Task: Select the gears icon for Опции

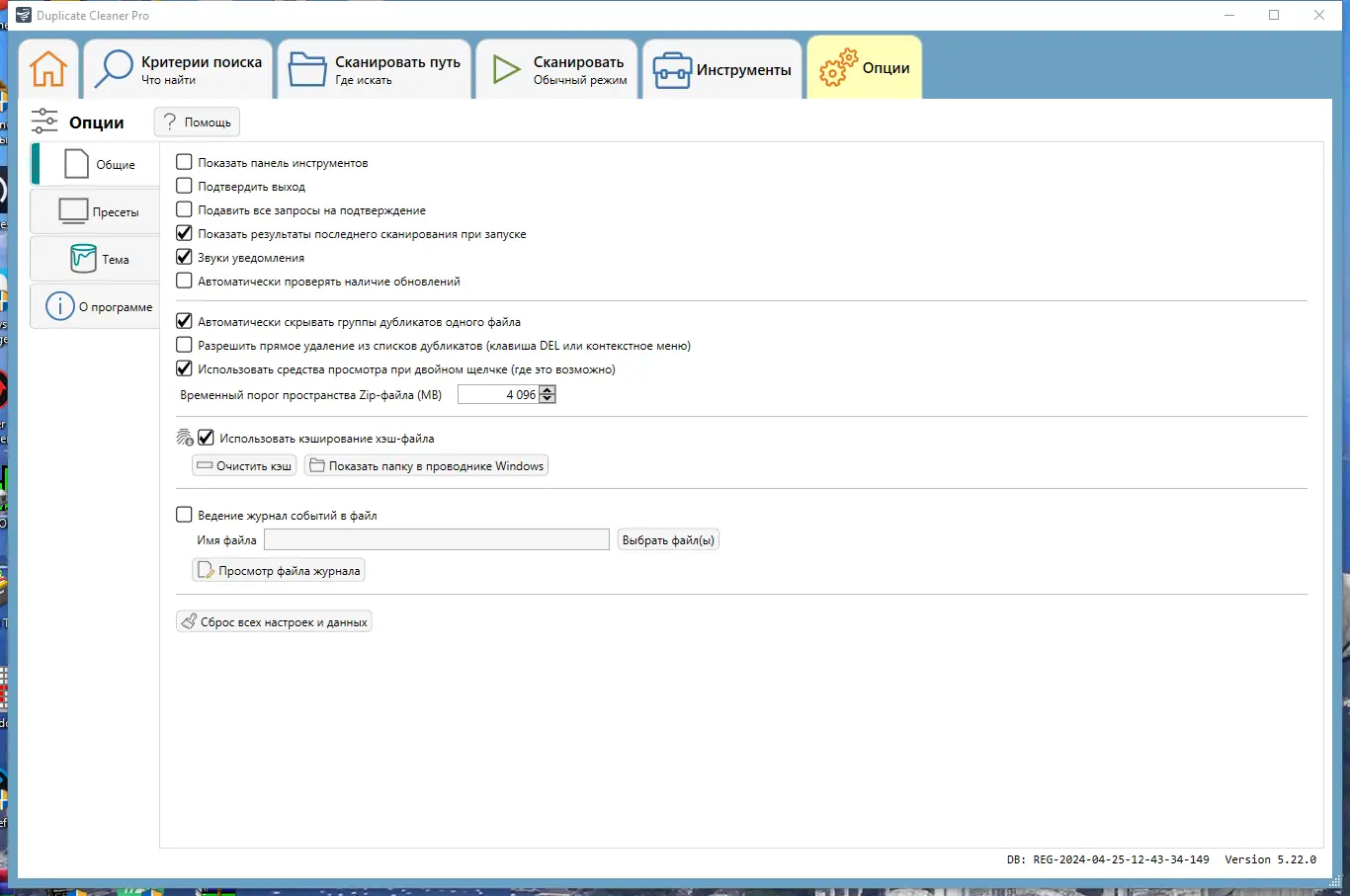Action: click(838, 67)
